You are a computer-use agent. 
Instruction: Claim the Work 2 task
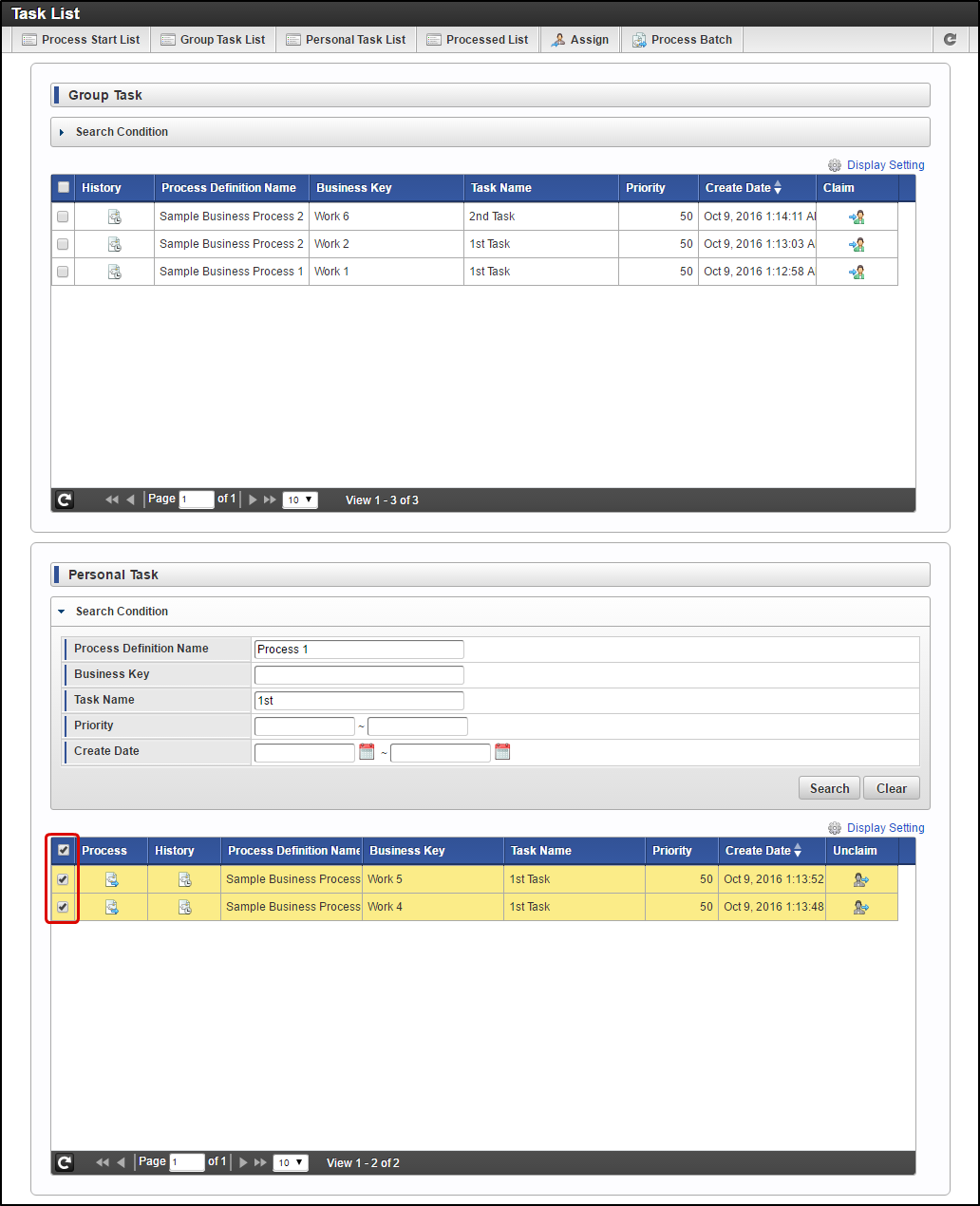click(x=857, y=244)
